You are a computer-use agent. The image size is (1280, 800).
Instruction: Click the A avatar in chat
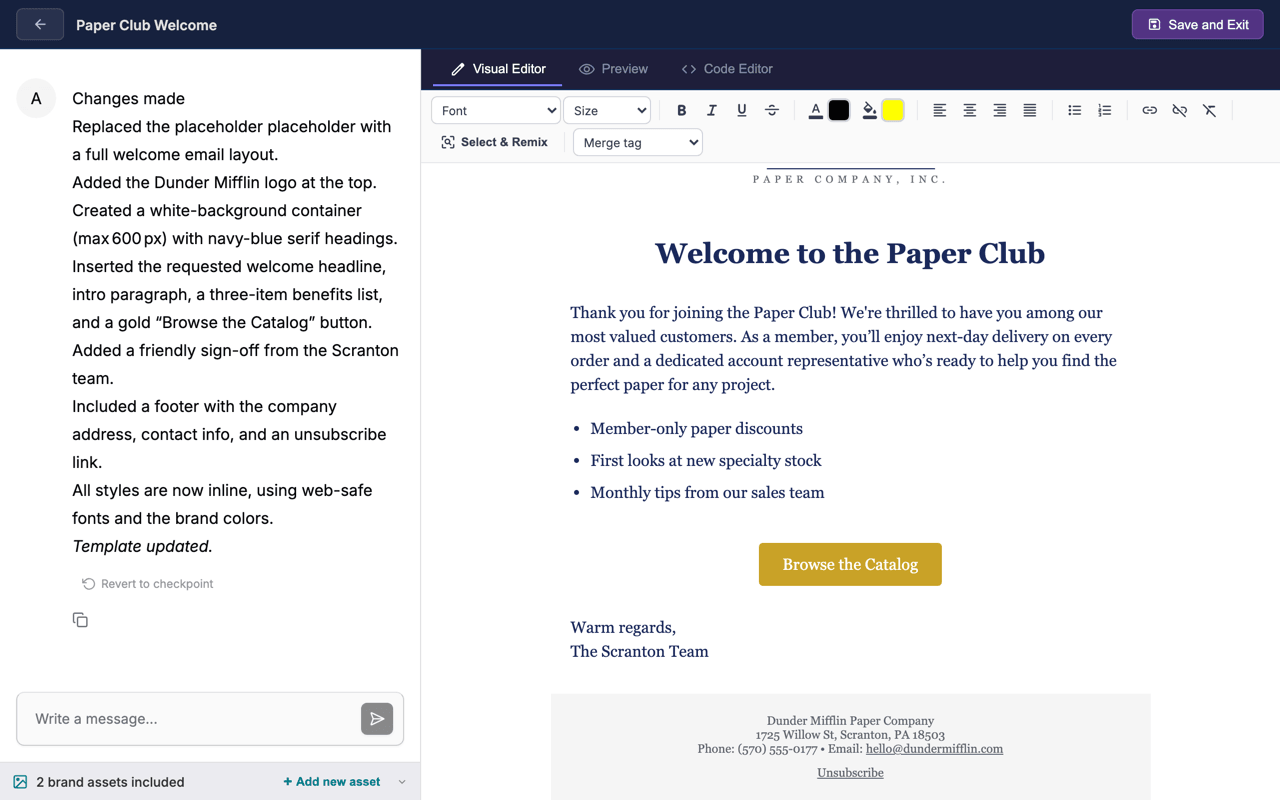pyautogui.click(x=36, y=98)
